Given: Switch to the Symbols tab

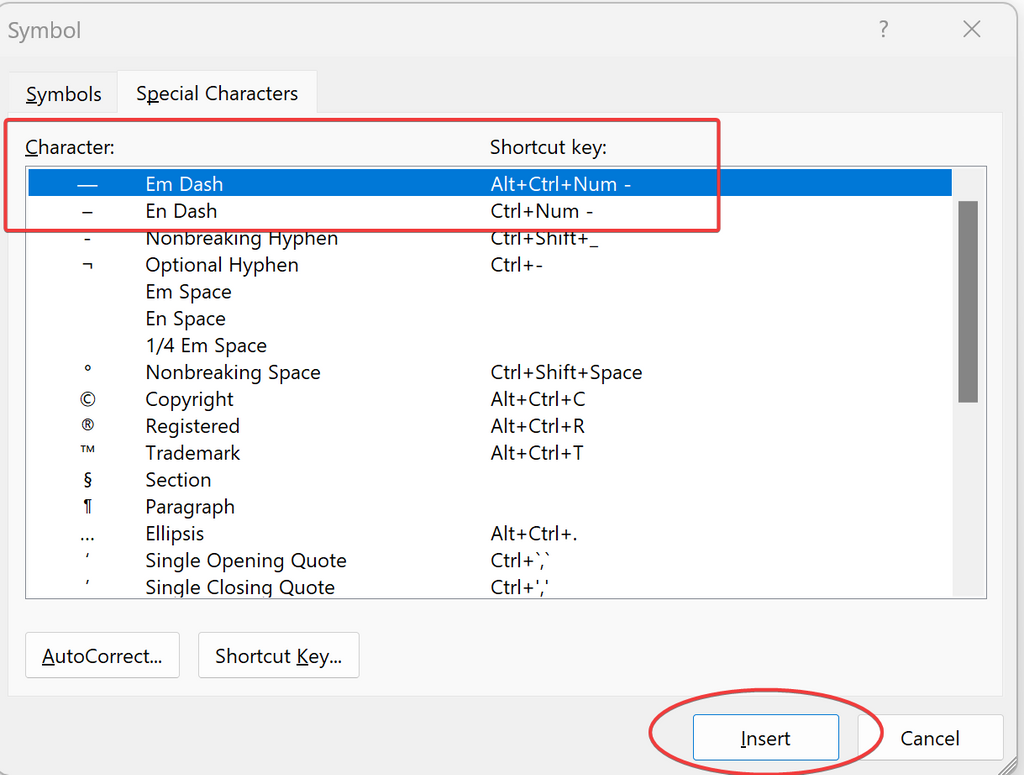Looking at the screenshot, I should [64, 94].
